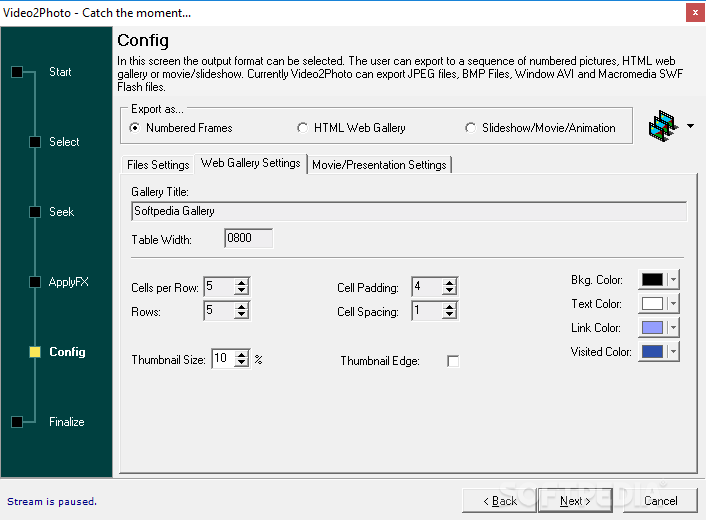
Task: Click the white Text Color swatch
Action: click(x=652, y=304)
